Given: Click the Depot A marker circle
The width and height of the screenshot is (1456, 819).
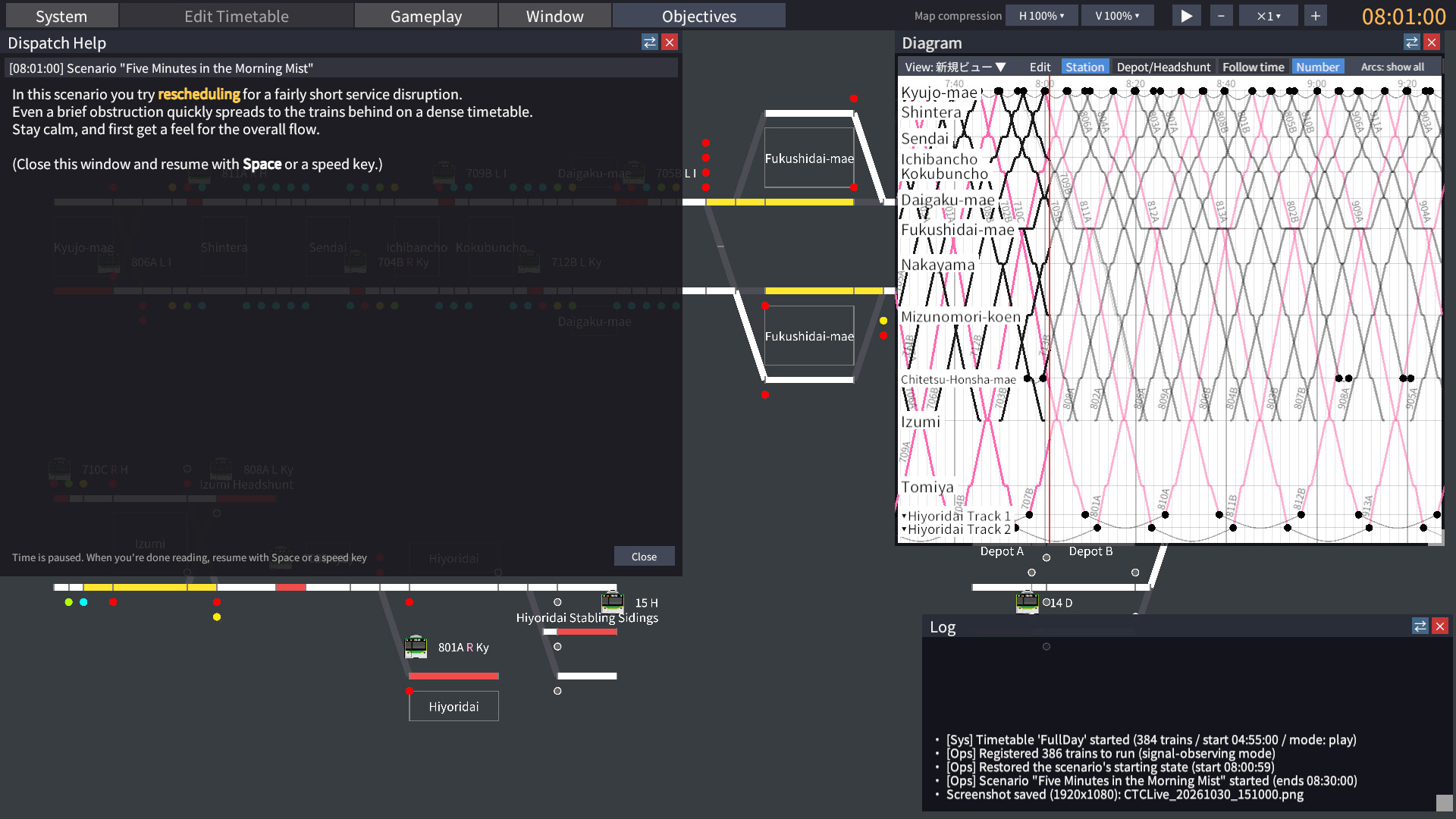Looking at the screenshot, I should [1031, 573].
